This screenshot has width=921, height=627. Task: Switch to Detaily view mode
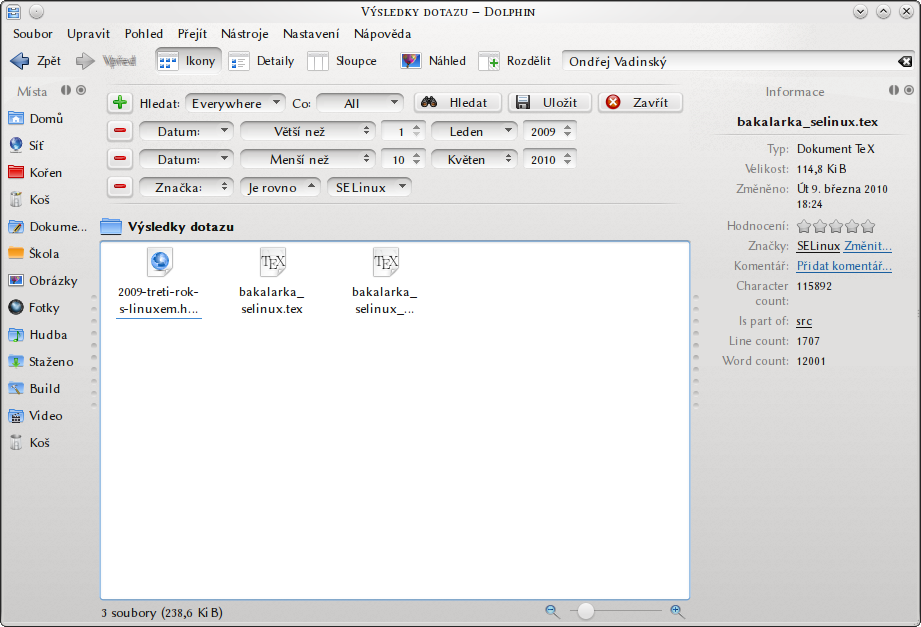[x=261, y=61]
